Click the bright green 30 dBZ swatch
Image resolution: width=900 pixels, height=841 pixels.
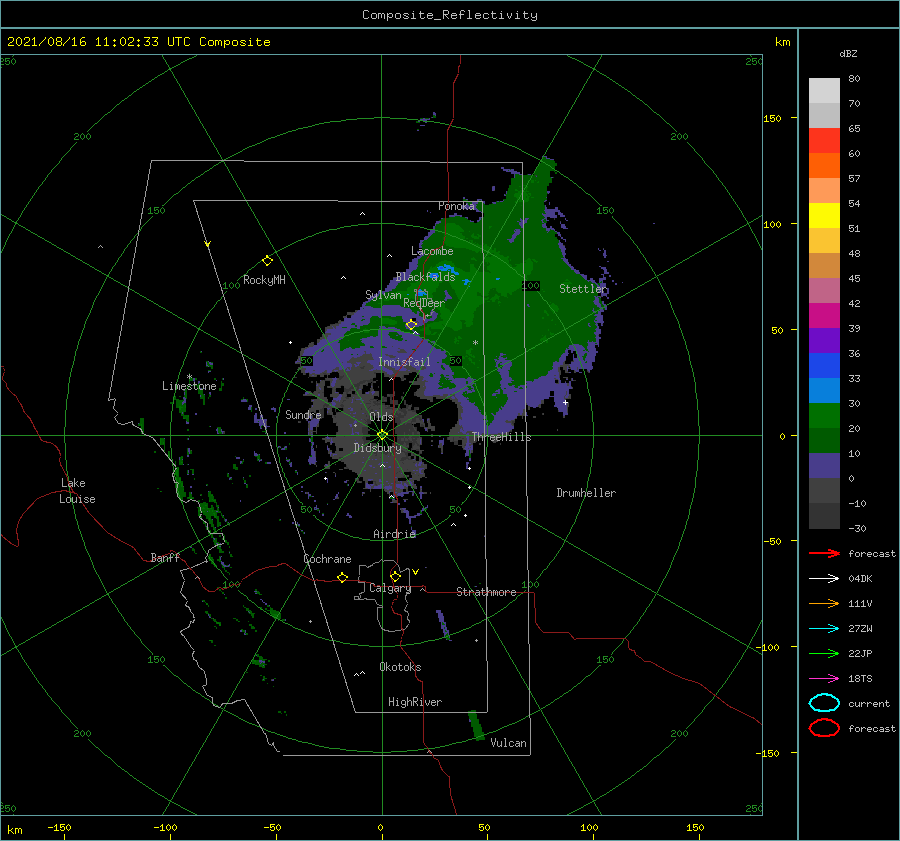click(824, 415)
